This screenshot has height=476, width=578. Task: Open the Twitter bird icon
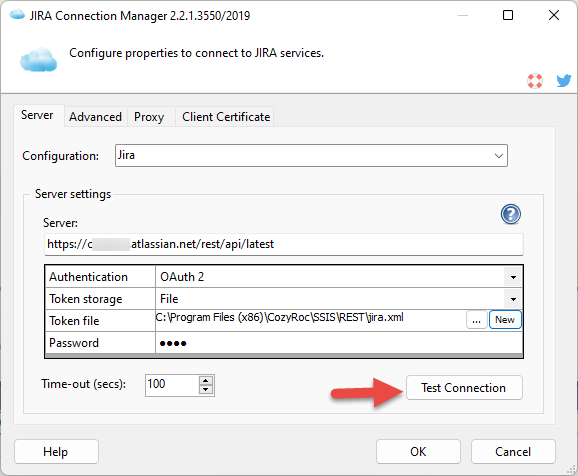pyautogui.click(x=564, y=80)
